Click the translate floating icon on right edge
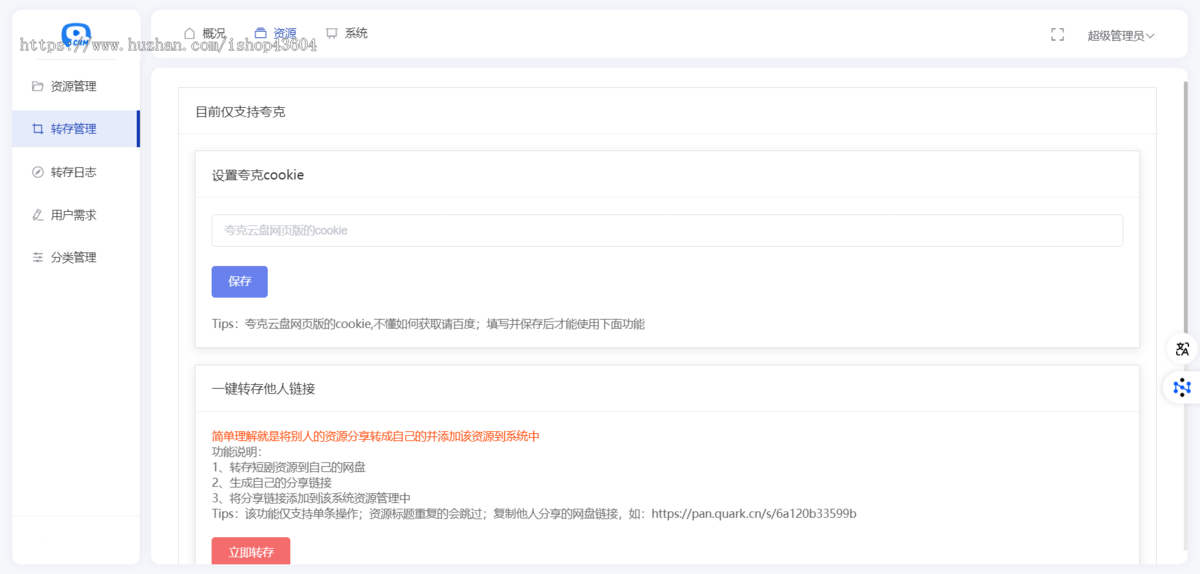The width and height of the screenshot is (1200, 574). coord(1183,349)
